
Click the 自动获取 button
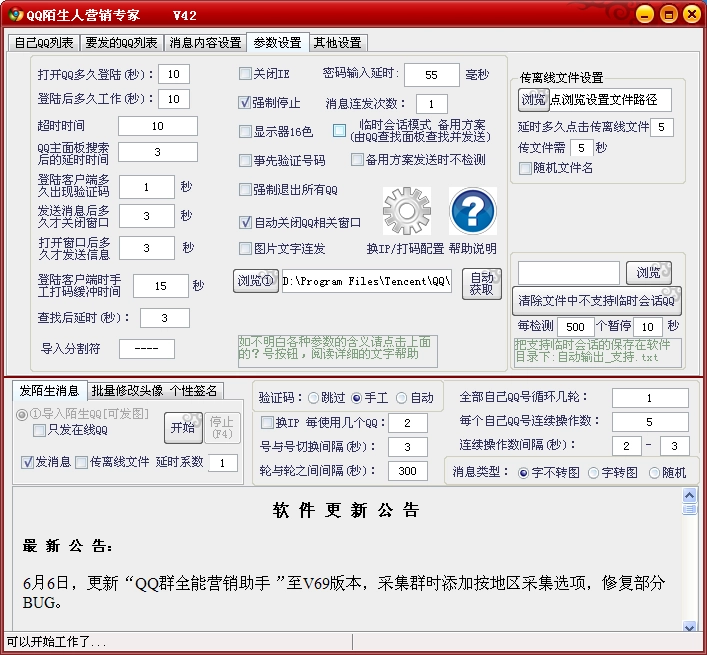[x=482, y=284]
